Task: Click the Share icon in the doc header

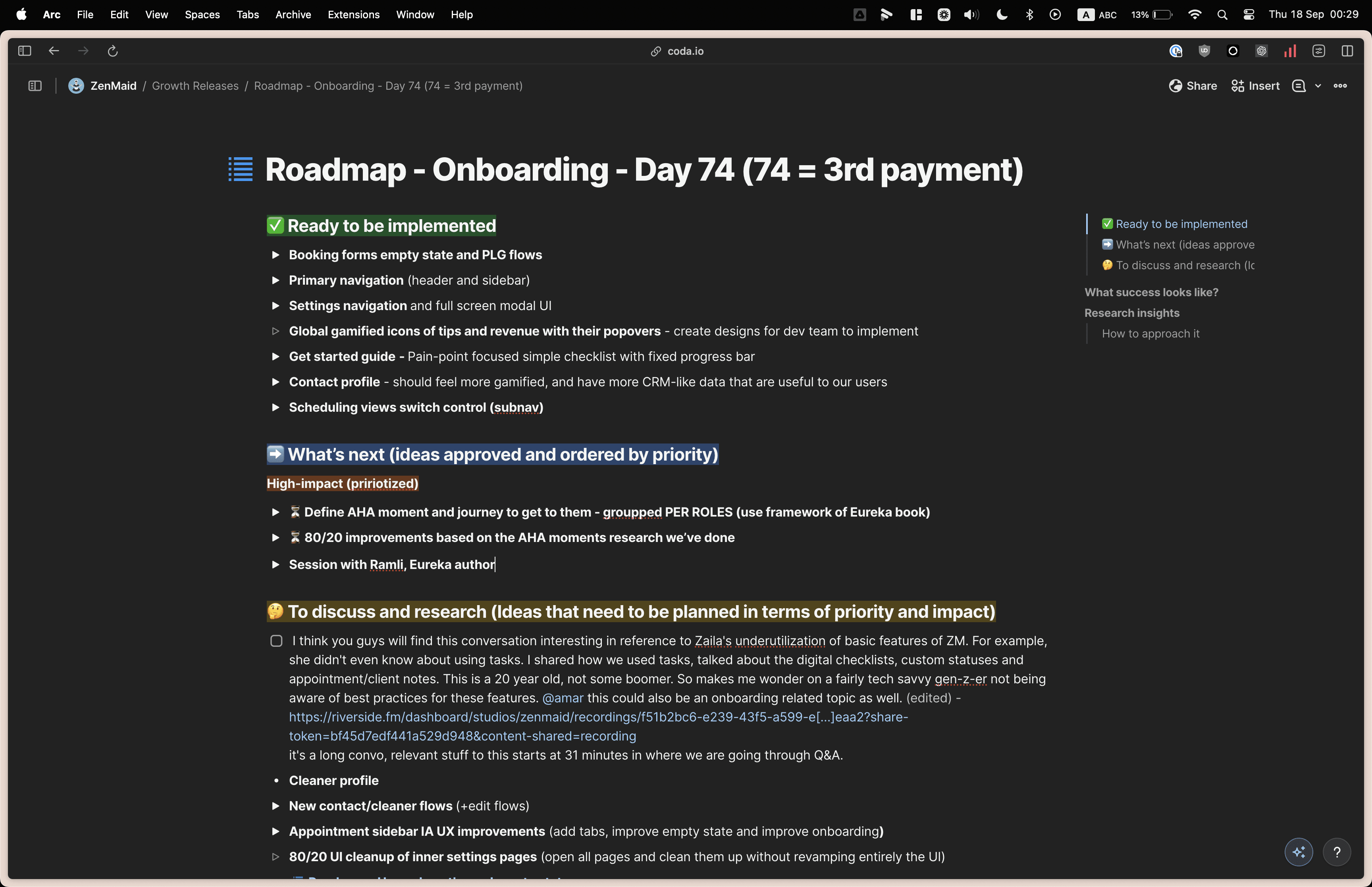Action: pos(1193,86)
